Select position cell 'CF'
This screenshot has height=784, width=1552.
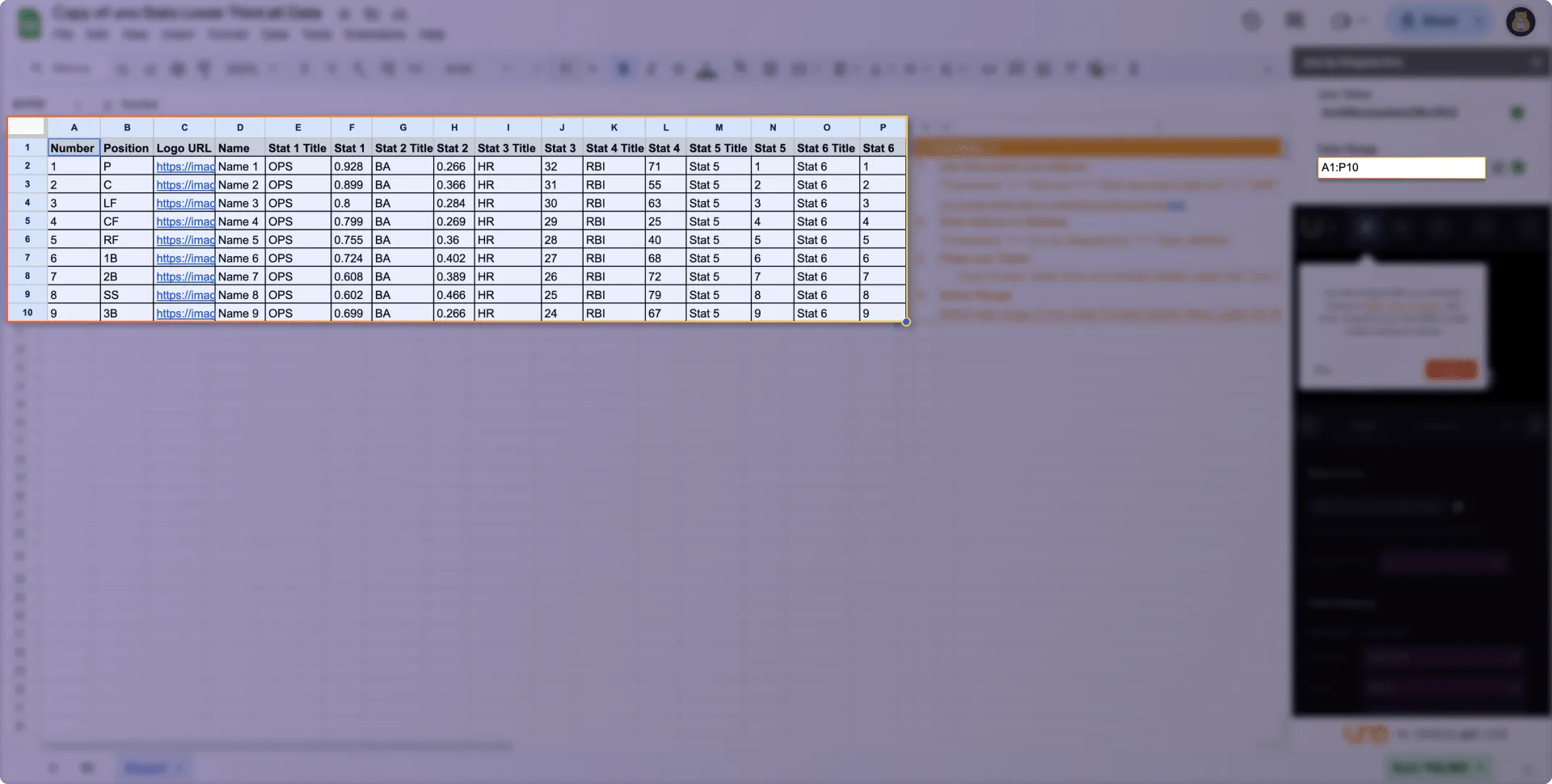(x=127, y=221)
